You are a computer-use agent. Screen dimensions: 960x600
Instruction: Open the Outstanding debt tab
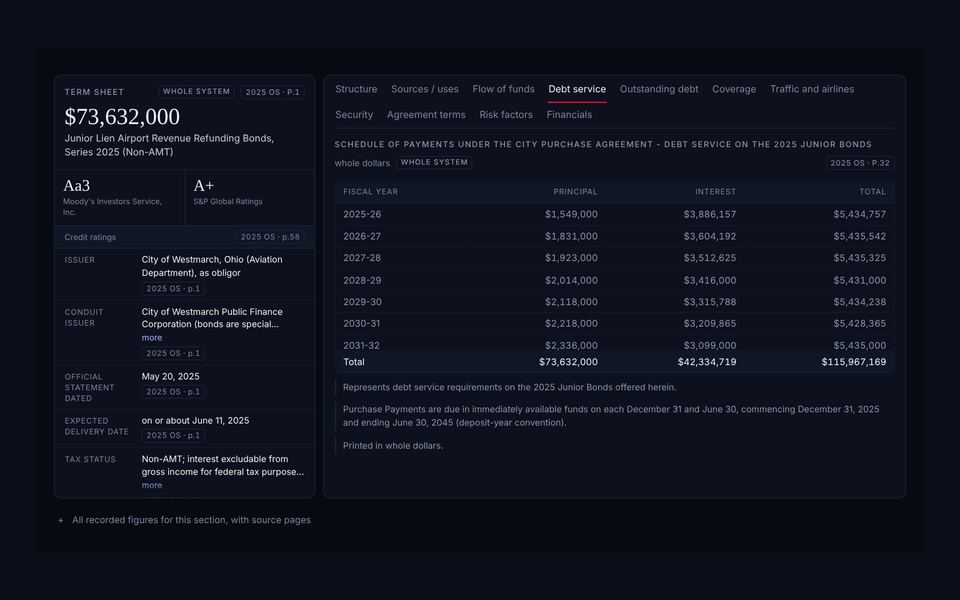[x=659, y=89]
